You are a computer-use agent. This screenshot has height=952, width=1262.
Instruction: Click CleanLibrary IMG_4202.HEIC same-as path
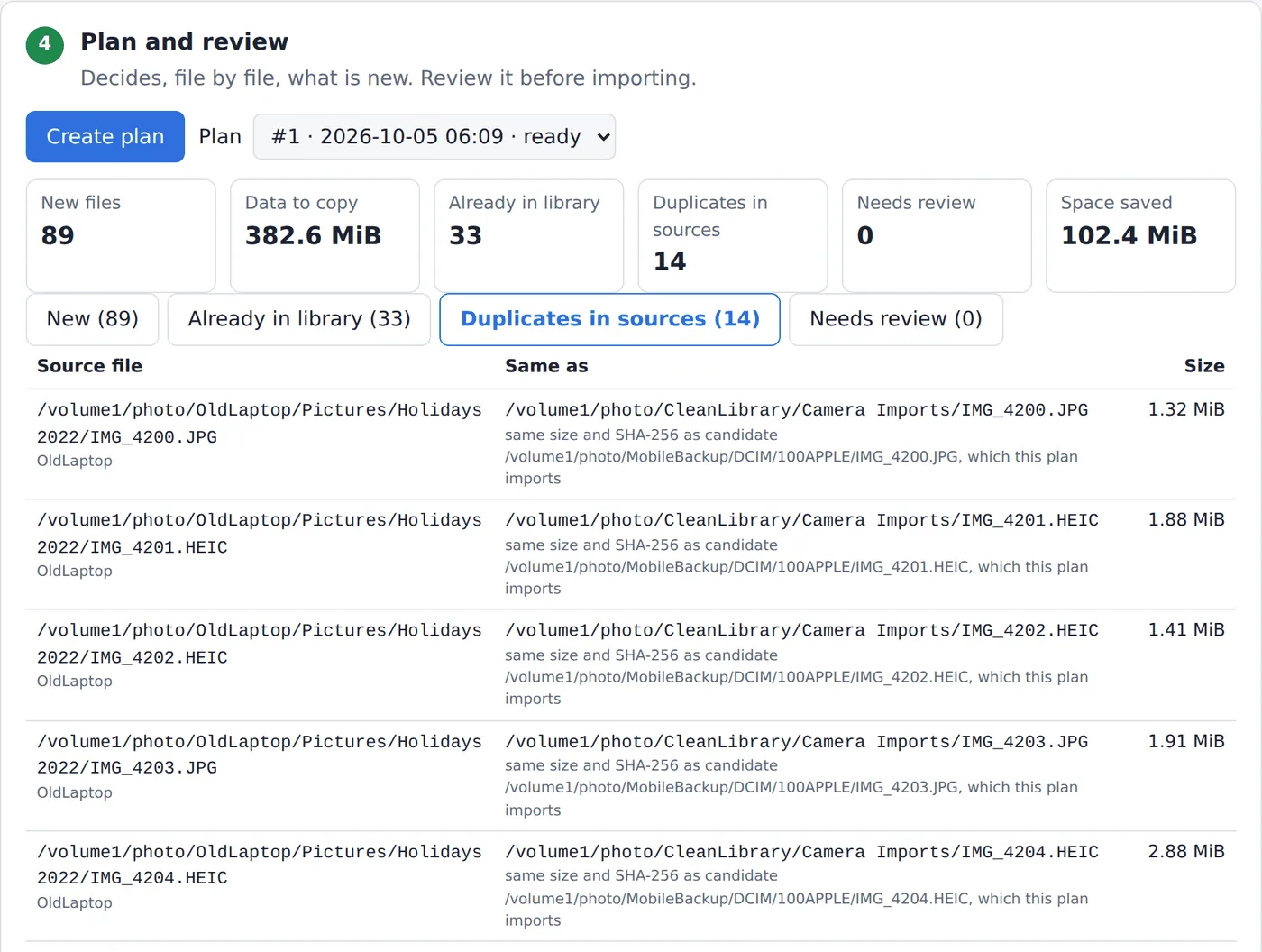pos(801,630)
